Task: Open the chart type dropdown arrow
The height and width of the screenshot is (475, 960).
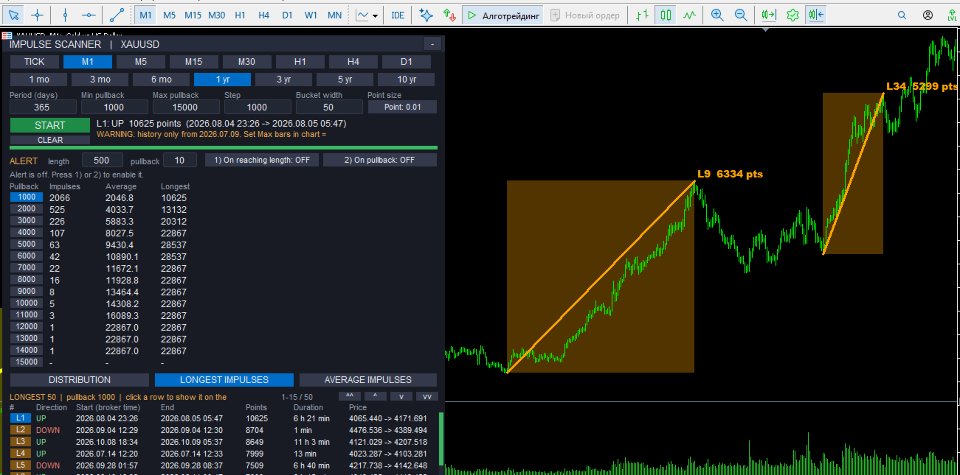Action: (375, 15)
